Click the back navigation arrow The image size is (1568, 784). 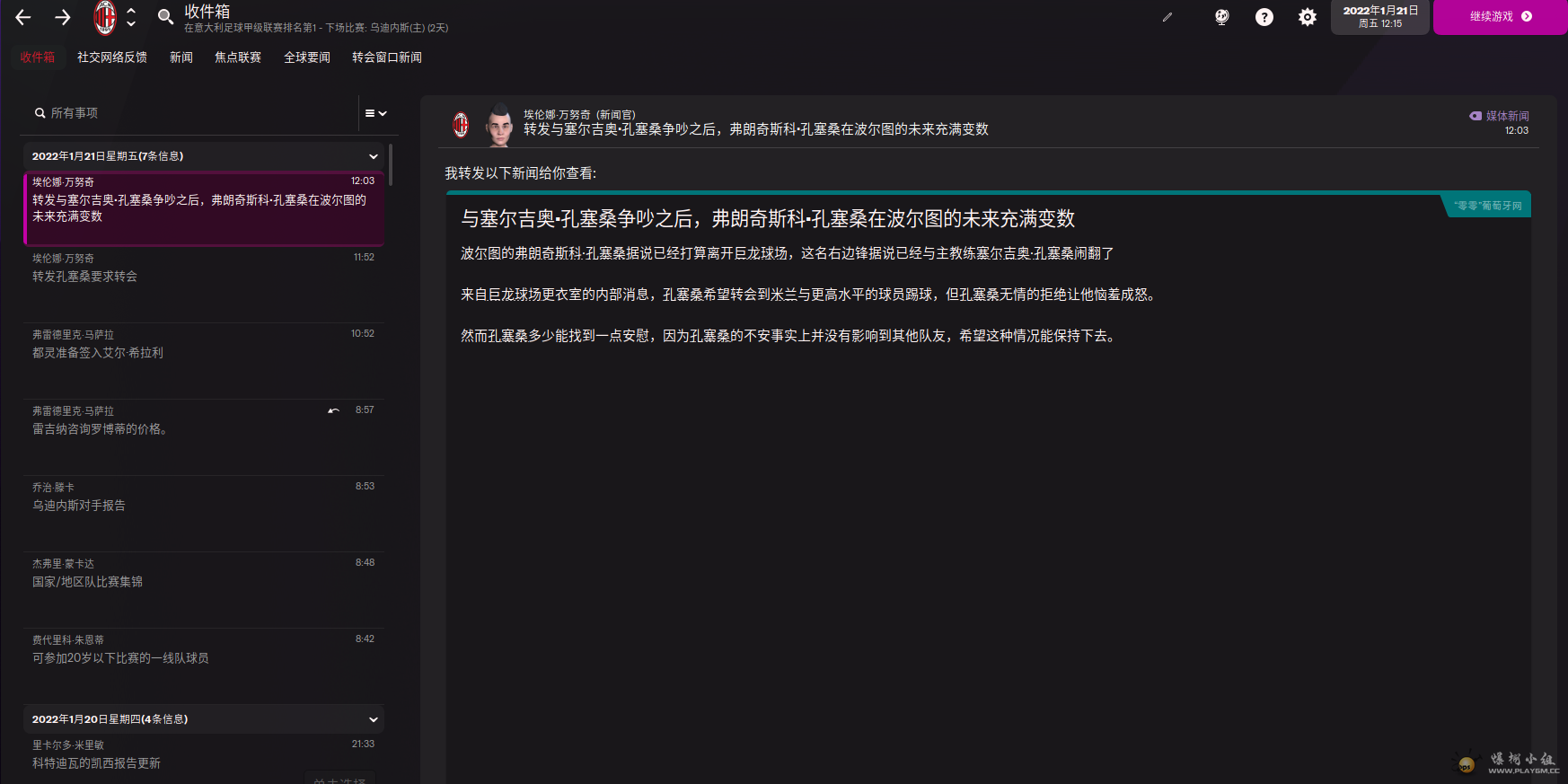point(23,17)
